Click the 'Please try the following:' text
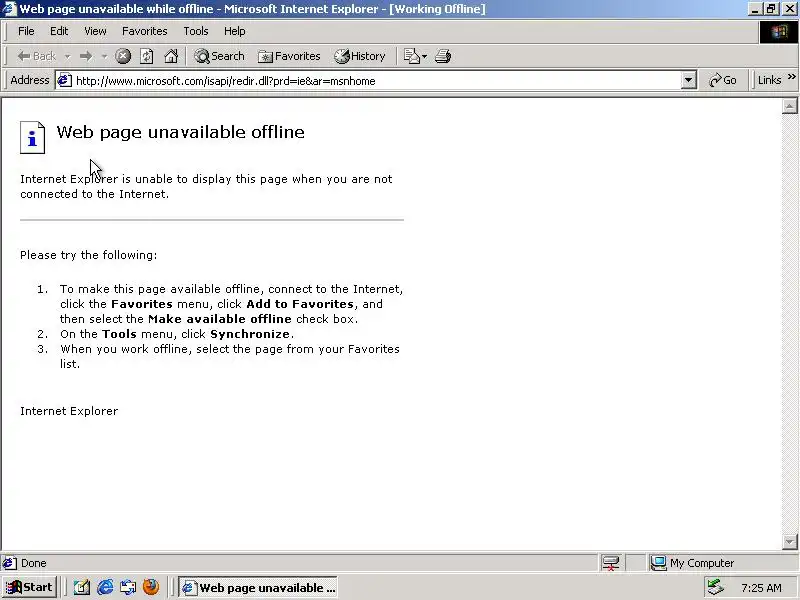 pyautogui.click(x=89, y=255)
